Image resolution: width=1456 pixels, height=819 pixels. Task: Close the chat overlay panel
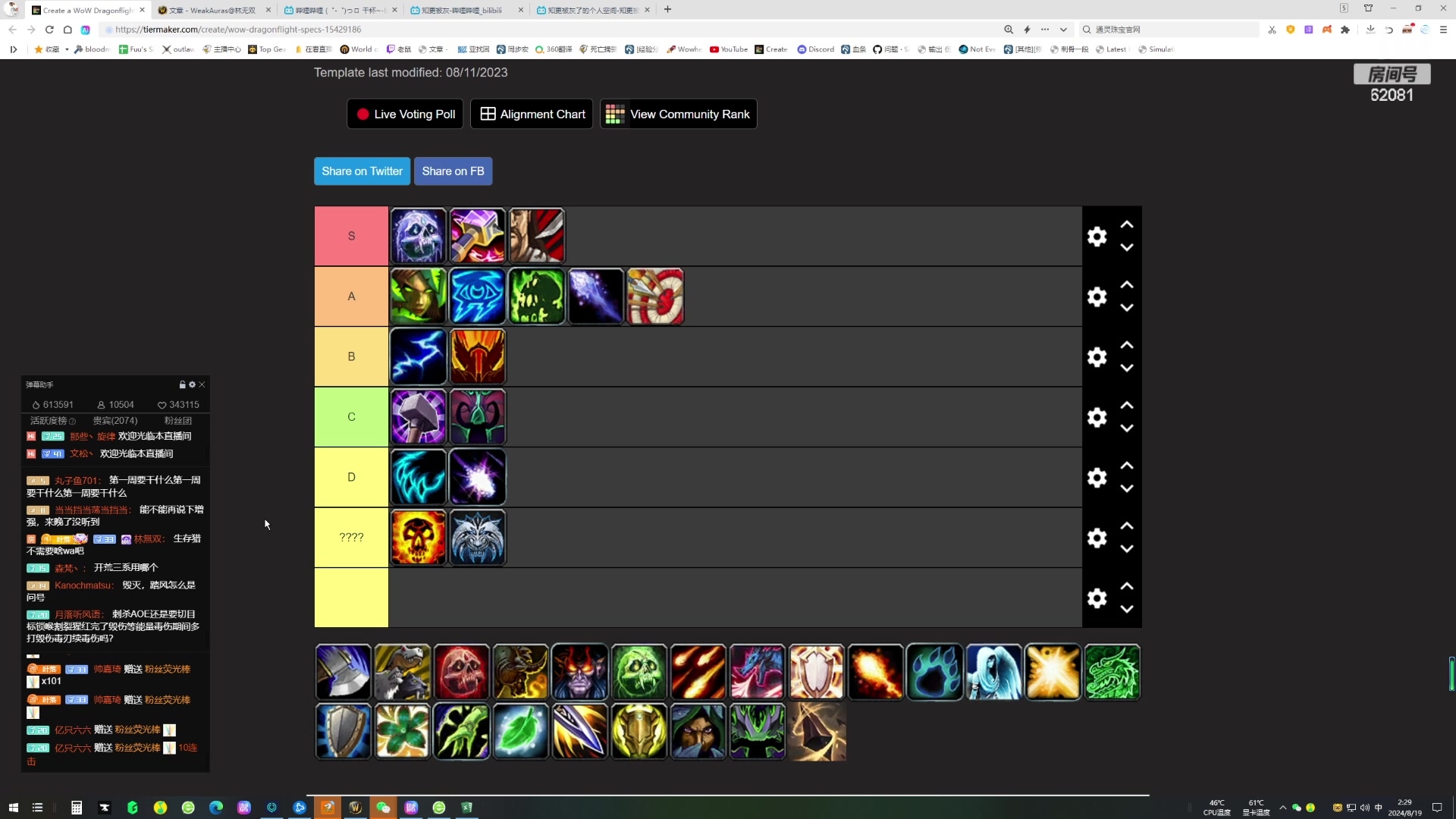[x=202, y=384]
